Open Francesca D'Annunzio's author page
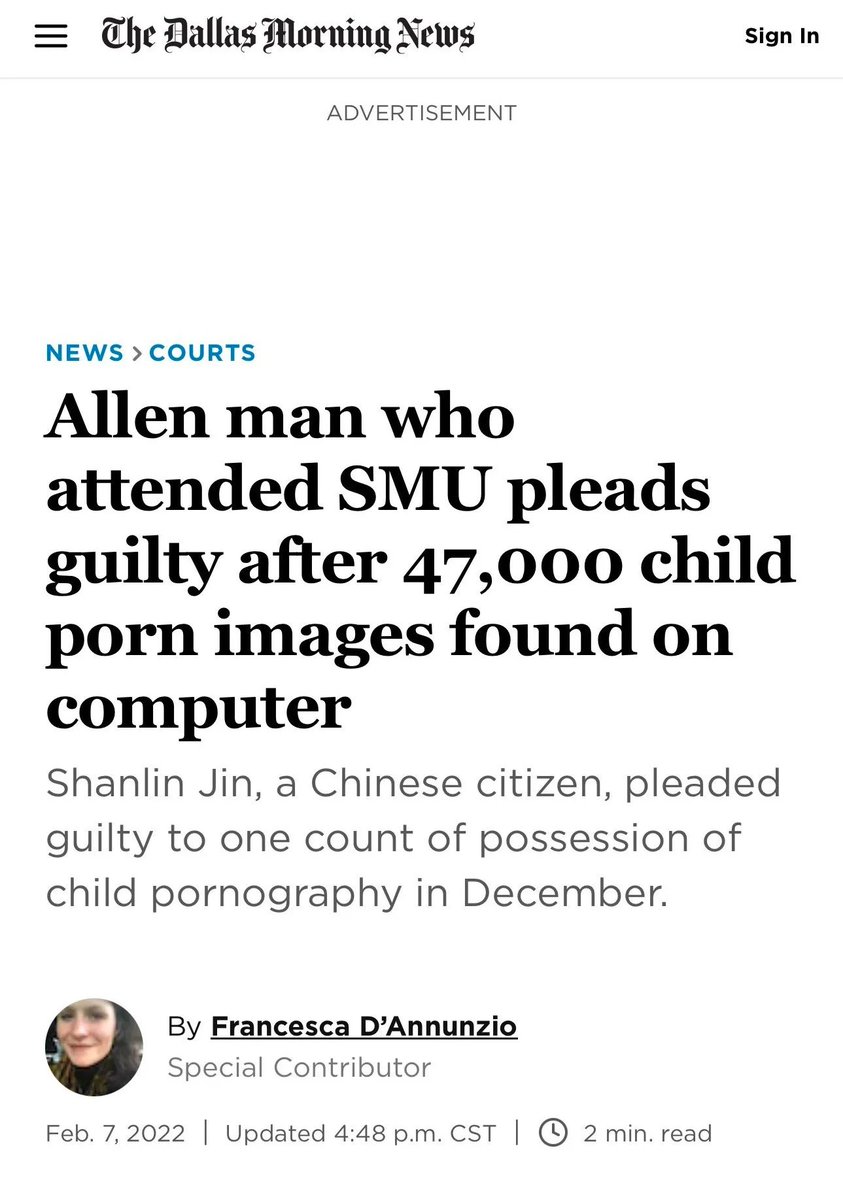 [364, 1026]
